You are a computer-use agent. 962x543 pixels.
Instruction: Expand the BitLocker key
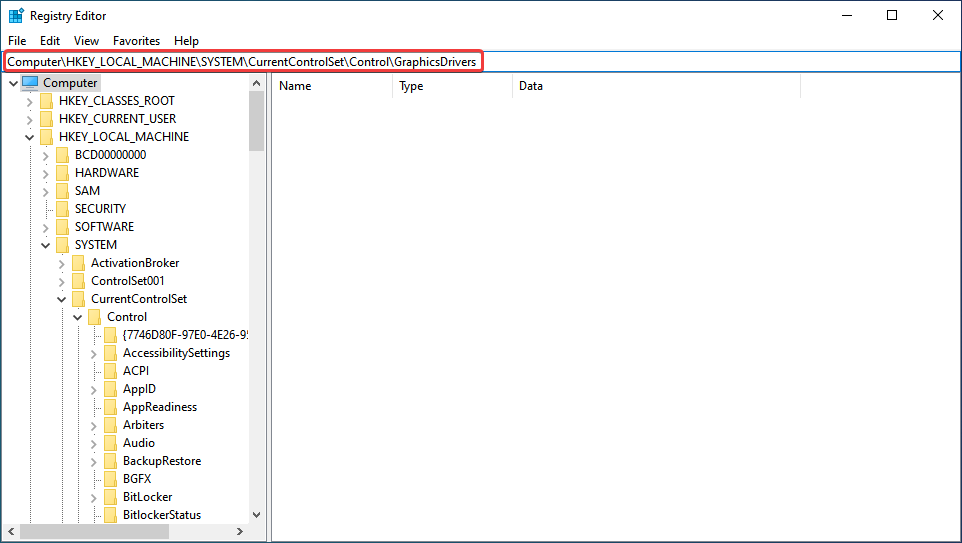[x=93, y=497]
